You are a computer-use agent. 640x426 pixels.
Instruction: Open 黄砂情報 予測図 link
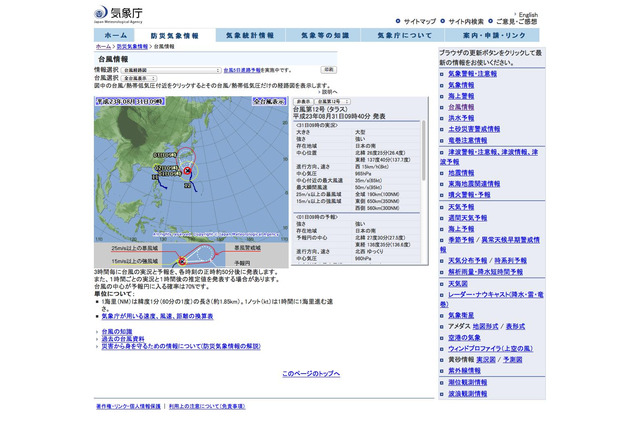tap(513, 360)
